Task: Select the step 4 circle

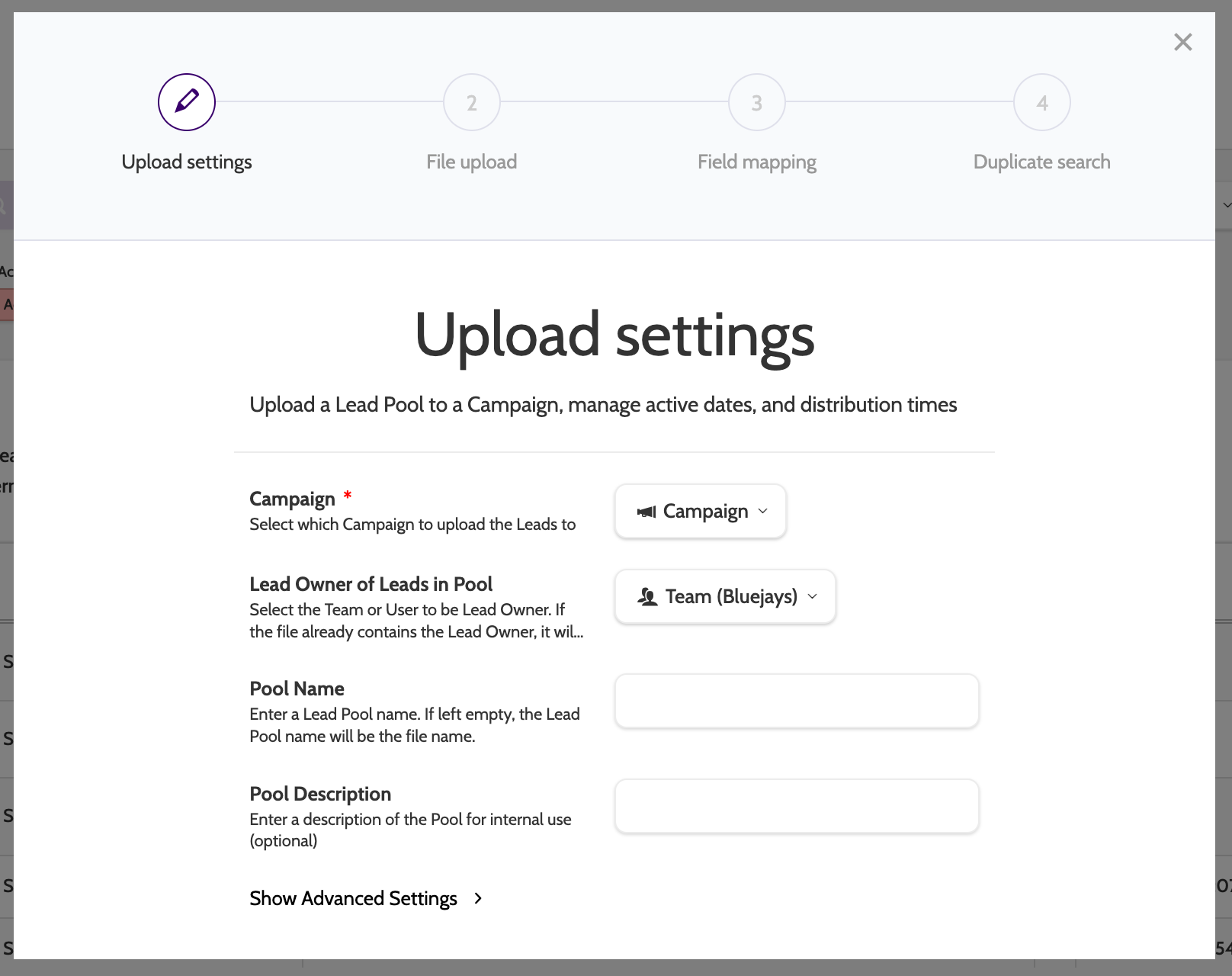Action: point(1042,102)
